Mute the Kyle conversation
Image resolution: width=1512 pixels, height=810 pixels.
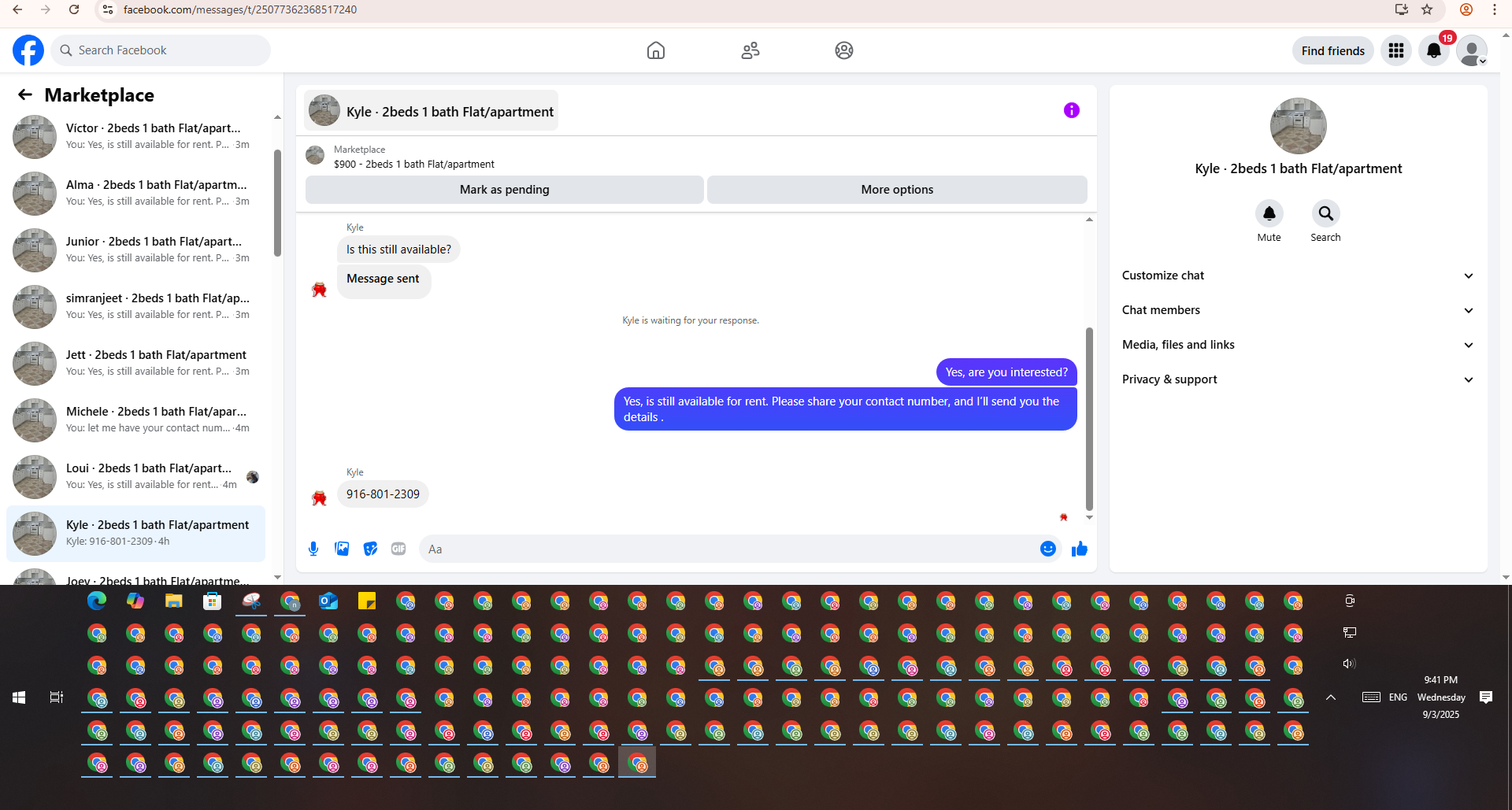click(x=1269, y=213)
